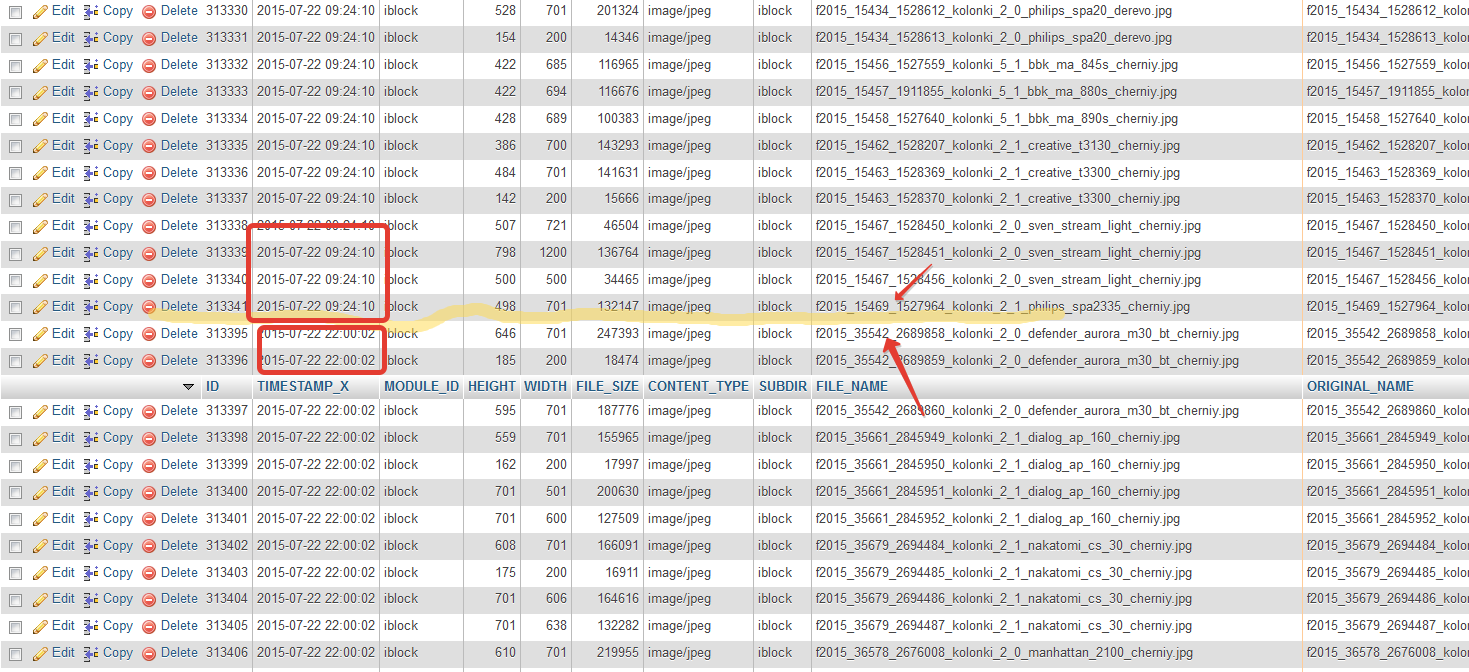Click file name kolonki_2_1_philips_spa2335_cherniy.jpg cell

click(1003, 307)
